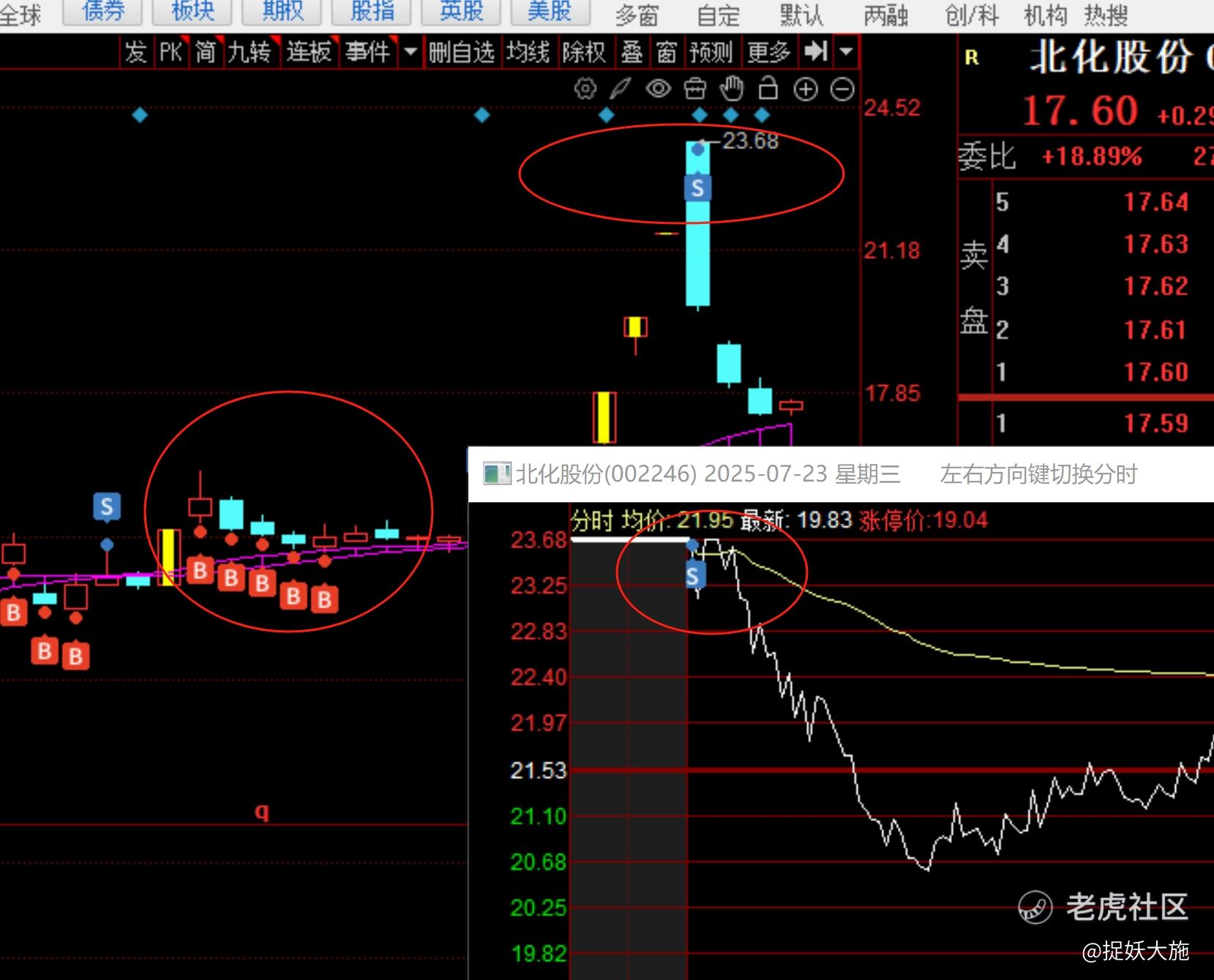The image size is (1214, 980).
Task: Open the 事件 events button
Action: point(368,52)
